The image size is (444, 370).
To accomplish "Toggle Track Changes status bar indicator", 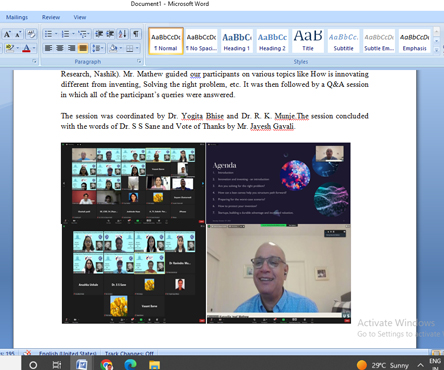I will pyautogui.click(x=129, y=353).
